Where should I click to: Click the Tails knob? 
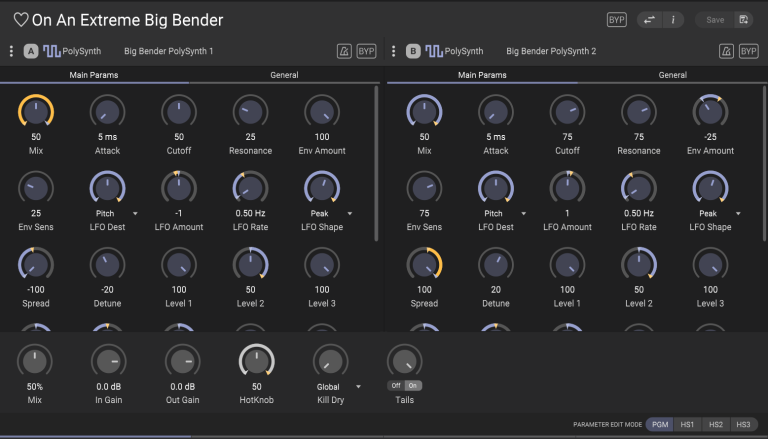click(x=405, y=362)
